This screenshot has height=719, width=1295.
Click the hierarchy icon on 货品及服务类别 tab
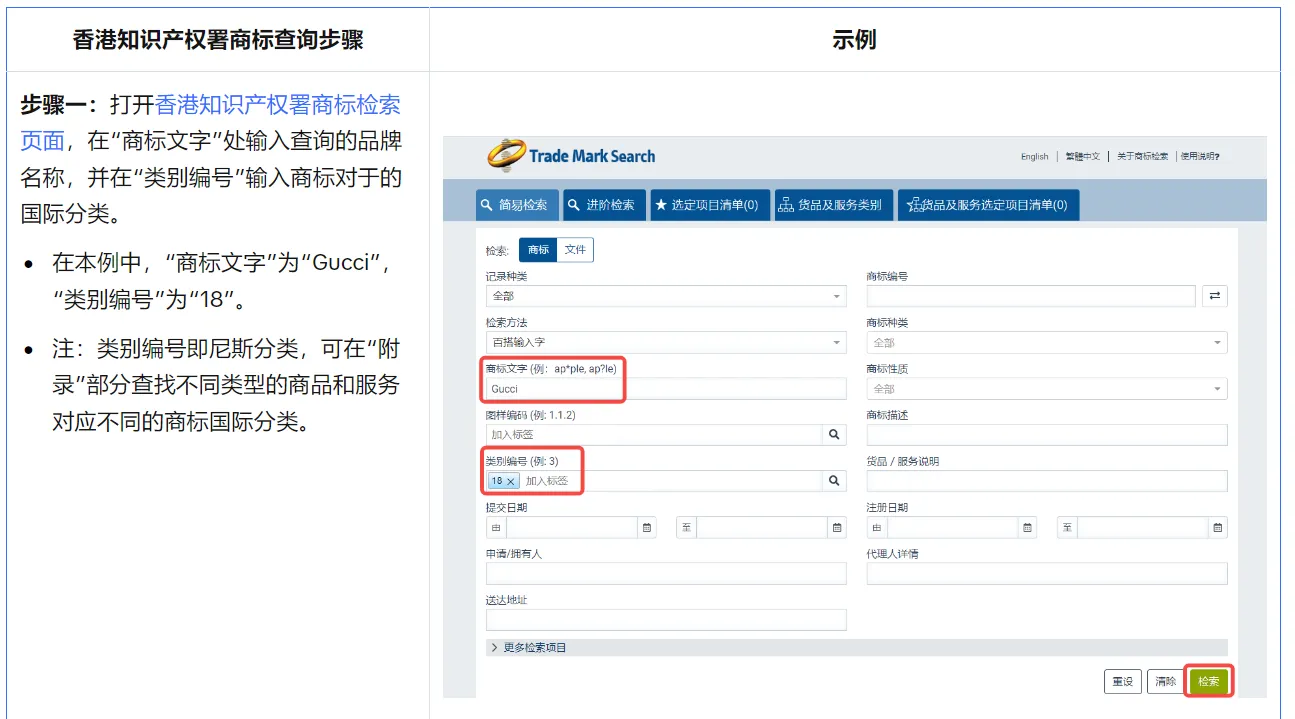(x=786, y=204)
